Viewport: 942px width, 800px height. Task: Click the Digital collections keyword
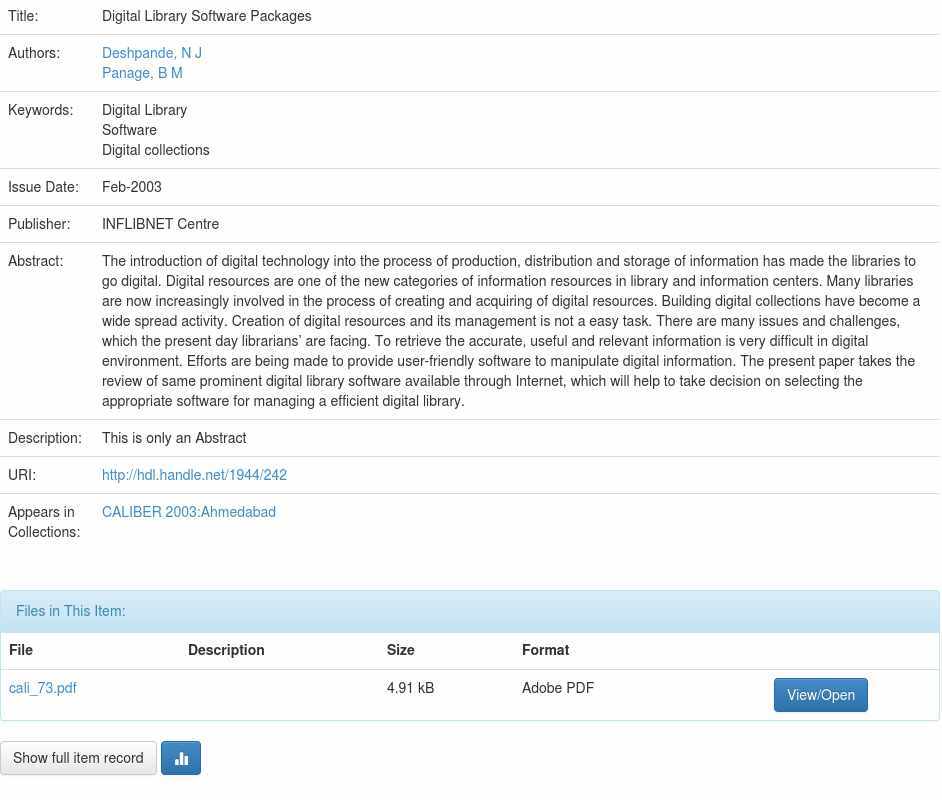[156, 150]
